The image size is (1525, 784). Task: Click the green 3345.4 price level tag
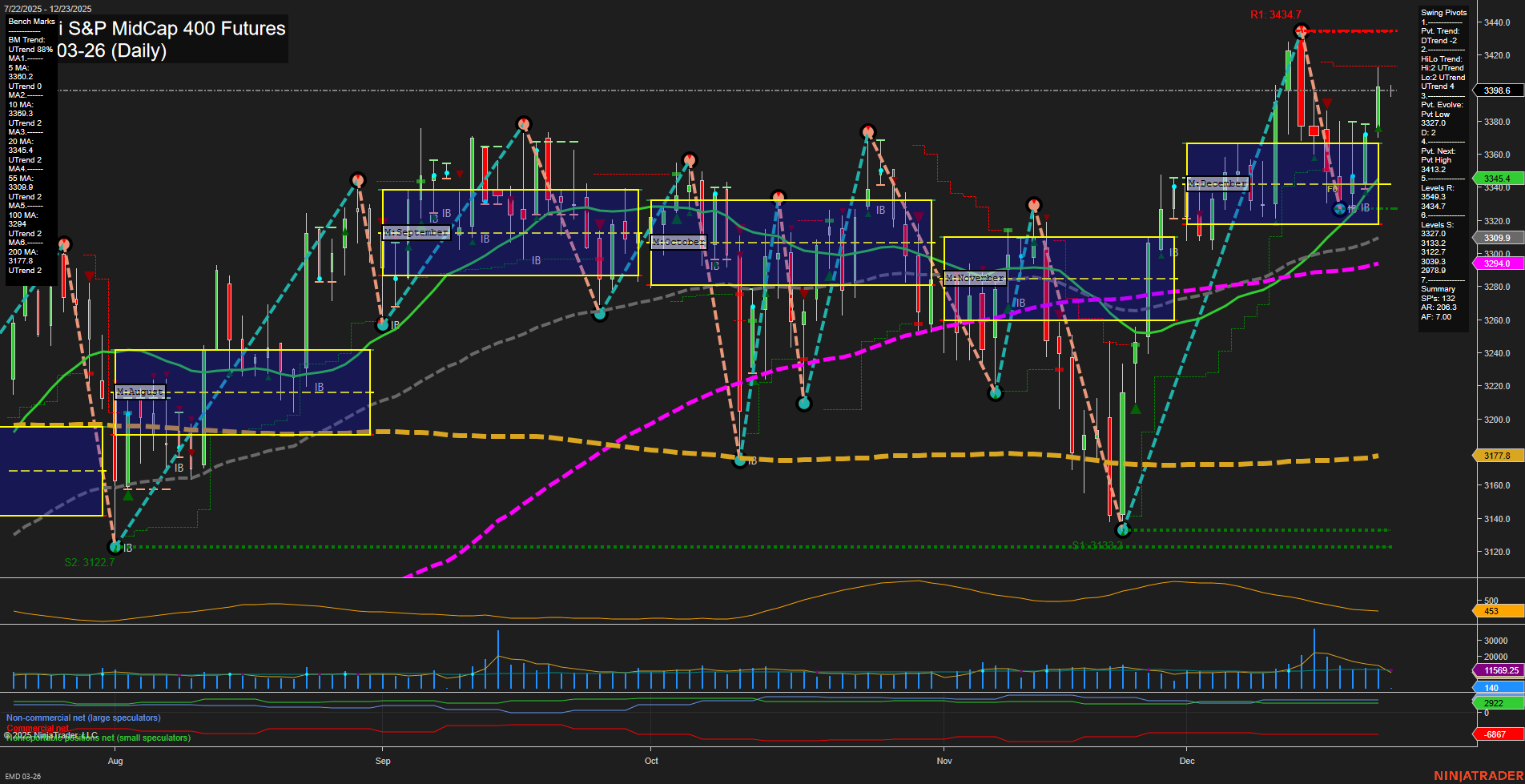pyautogui.click(x=1499, y=178)
